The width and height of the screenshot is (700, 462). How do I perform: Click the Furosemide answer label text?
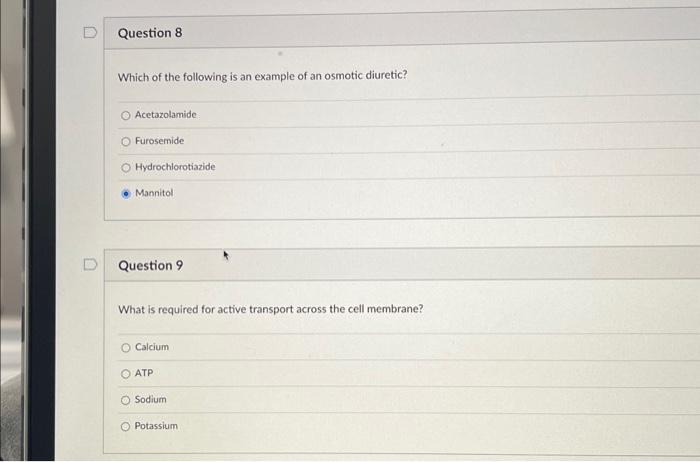pyautogui.click(x=159, y=141)
